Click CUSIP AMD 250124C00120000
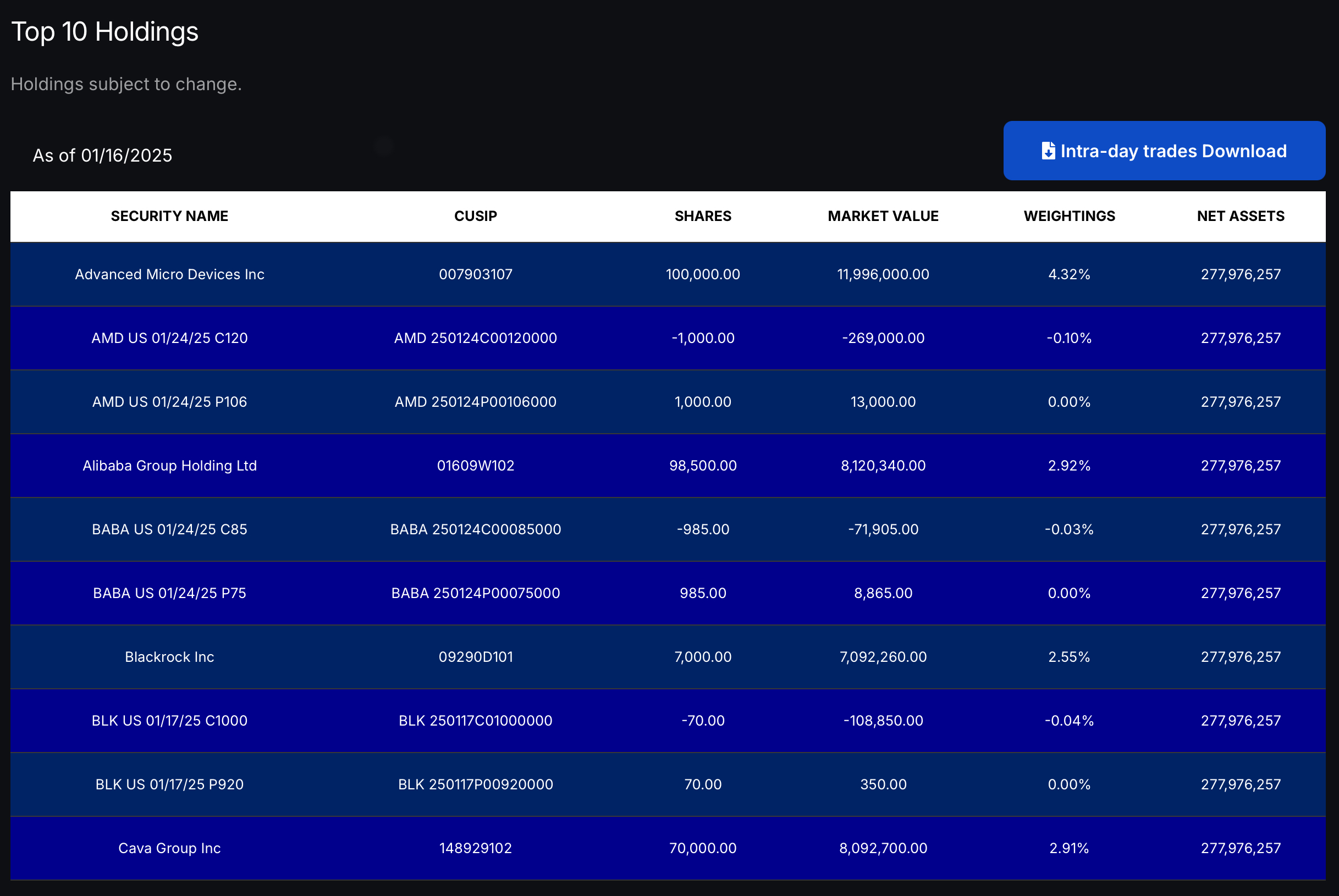Viewport: 1339px width, 896px height. pos(476,338)
